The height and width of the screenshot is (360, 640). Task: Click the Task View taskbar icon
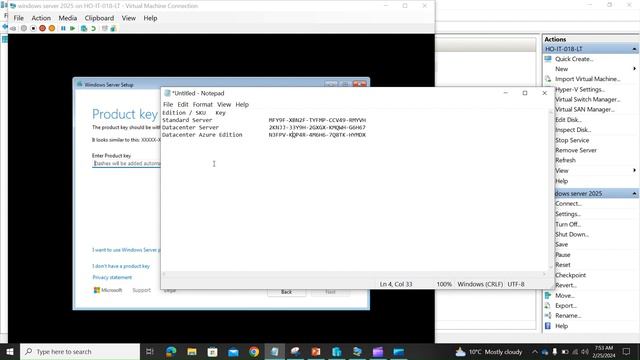(150, 351)
